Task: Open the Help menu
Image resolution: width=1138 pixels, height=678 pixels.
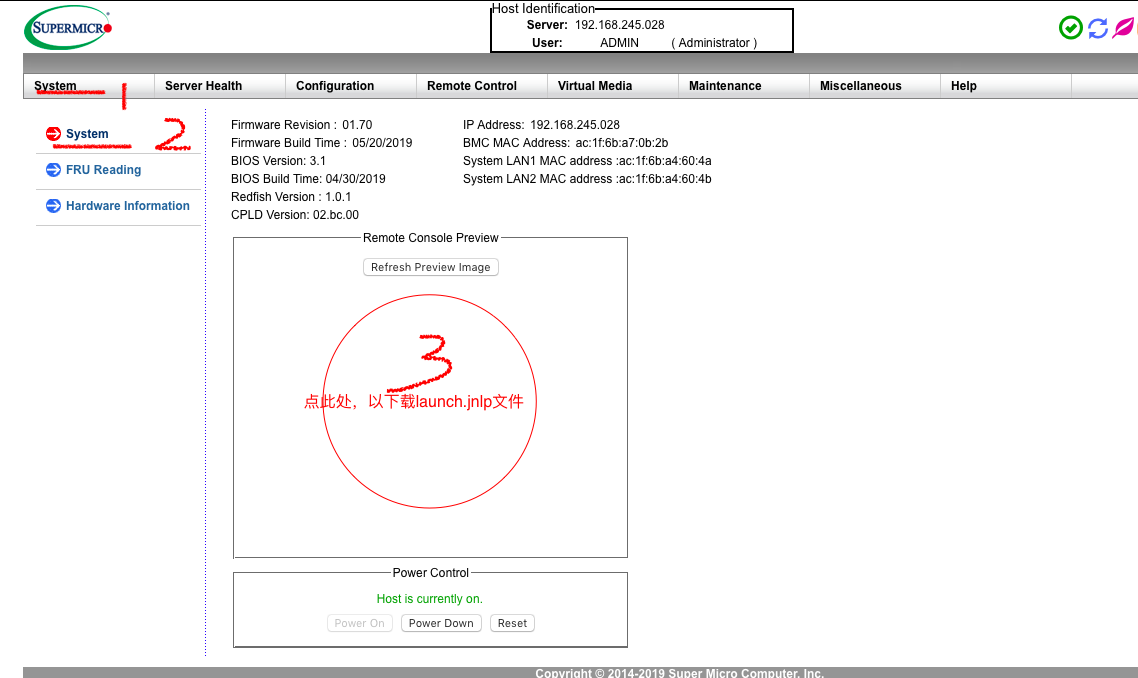Action: coord(962,86)
